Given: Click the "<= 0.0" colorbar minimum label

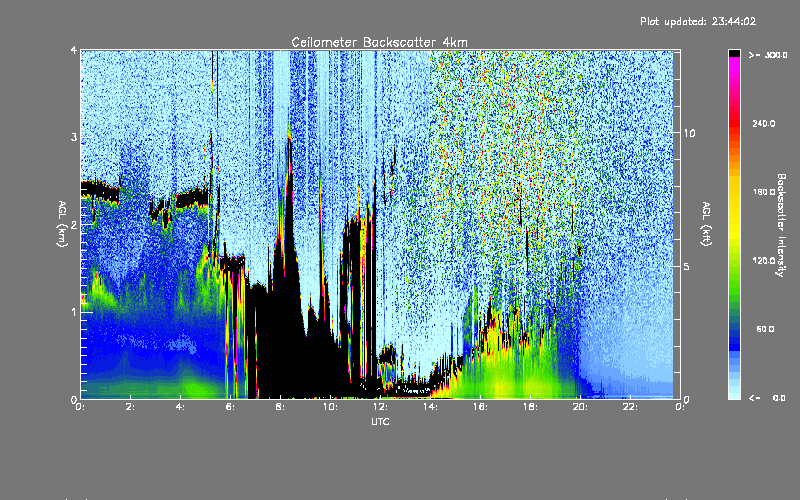Looking at the screenshot, I should [768, 398].
